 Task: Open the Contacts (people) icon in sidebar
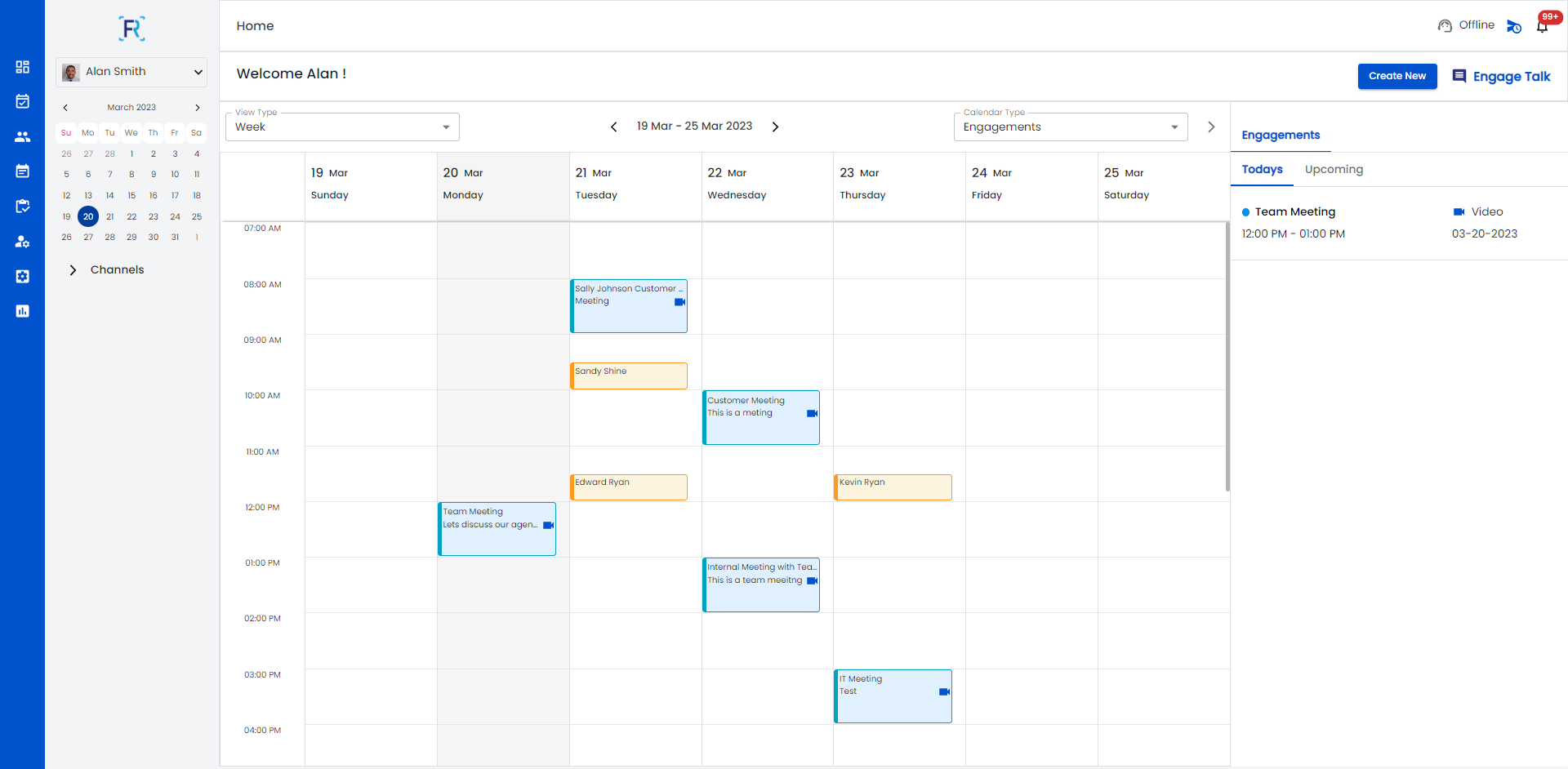point(22,136)
